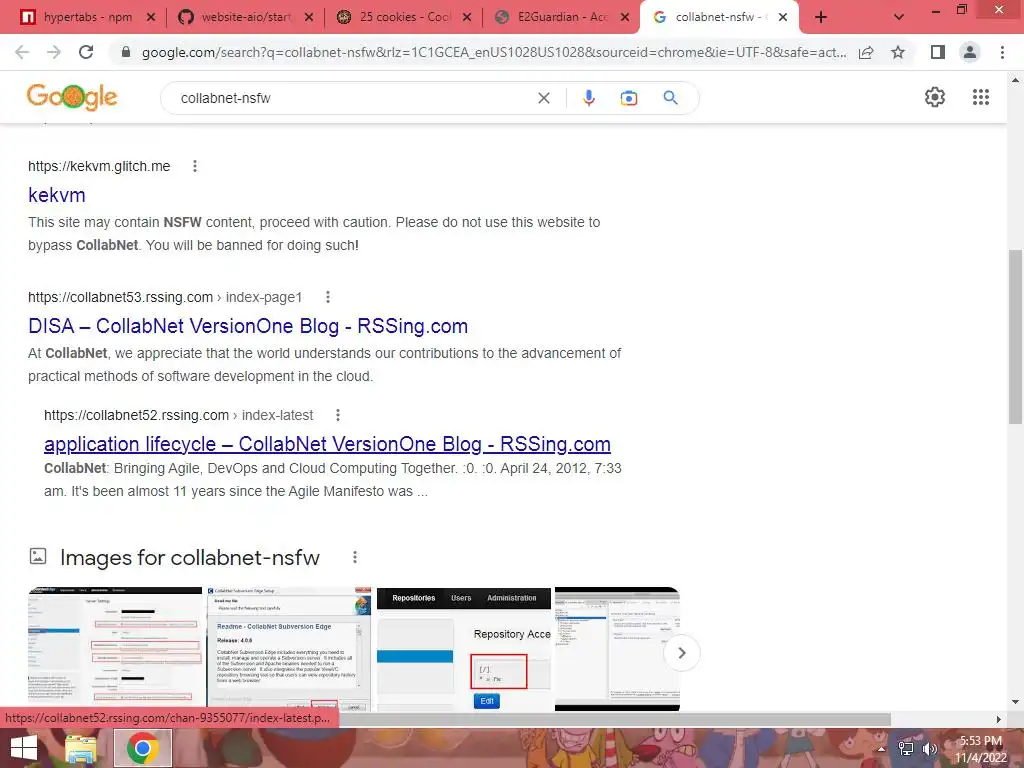Open the Chrome three-dot menu
This screenshot has width=1024, height=768.
pyautogui.click(x=1002, y=52)
